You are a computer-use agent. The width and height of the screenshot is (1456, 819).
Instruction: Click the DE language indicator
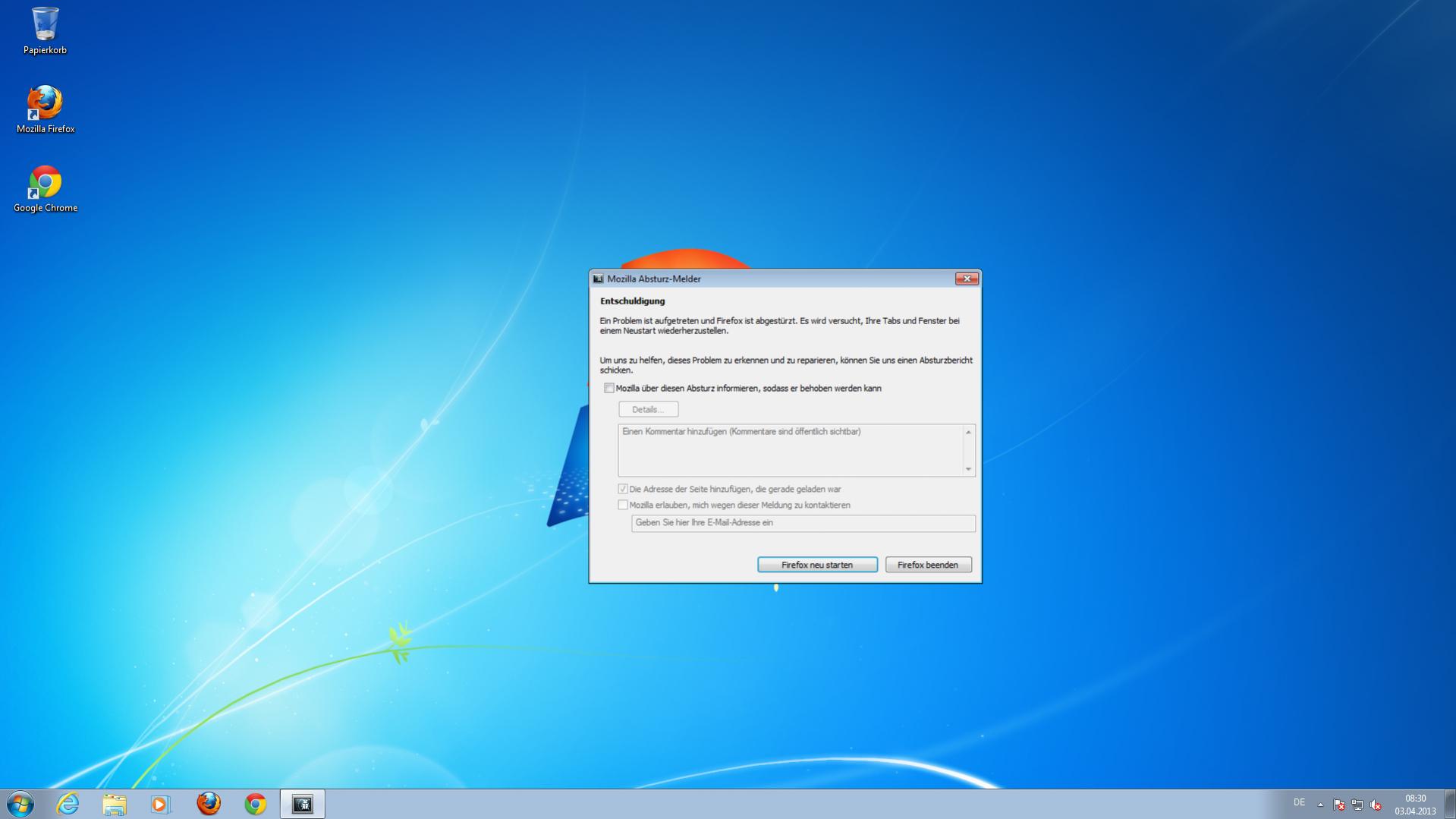[1299, 802]
